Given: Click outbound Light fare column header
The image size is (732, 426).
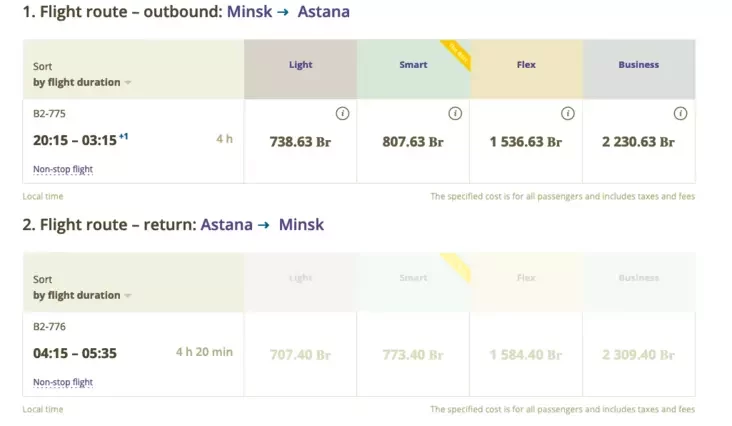Looking at the screenshot, I should (x=300, y=65).
